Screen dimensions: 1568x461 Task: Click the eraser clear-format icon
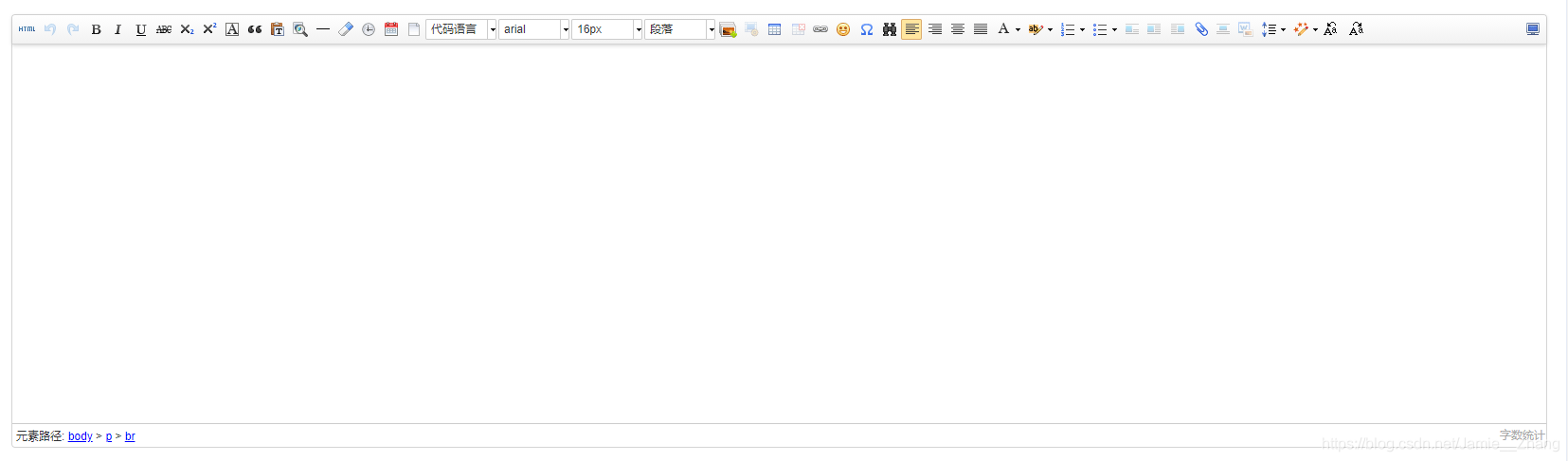[346, 29]
